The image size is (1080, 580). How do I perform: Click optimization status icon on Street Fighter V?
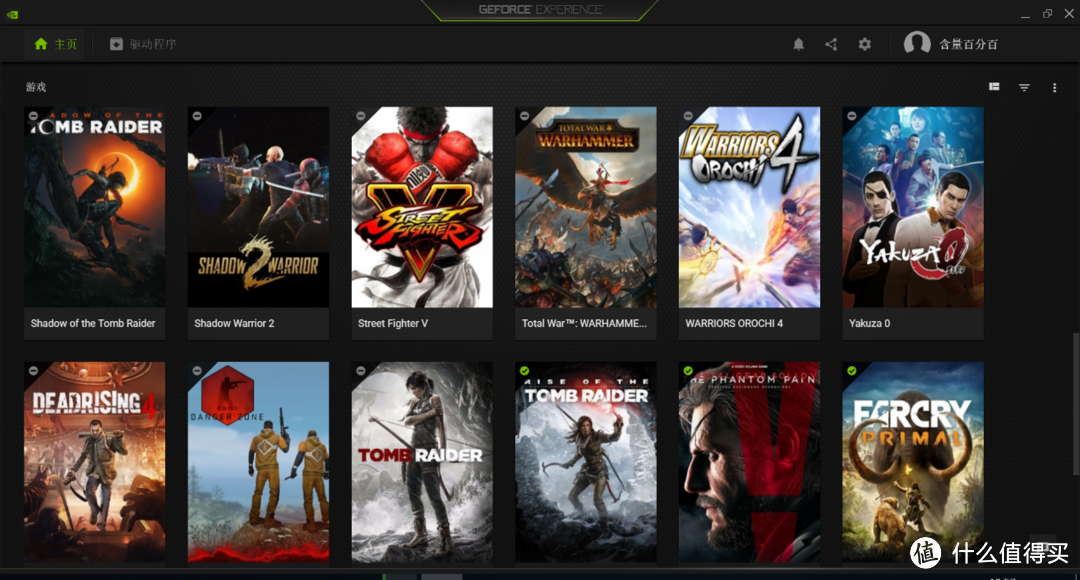coord(361,116)
